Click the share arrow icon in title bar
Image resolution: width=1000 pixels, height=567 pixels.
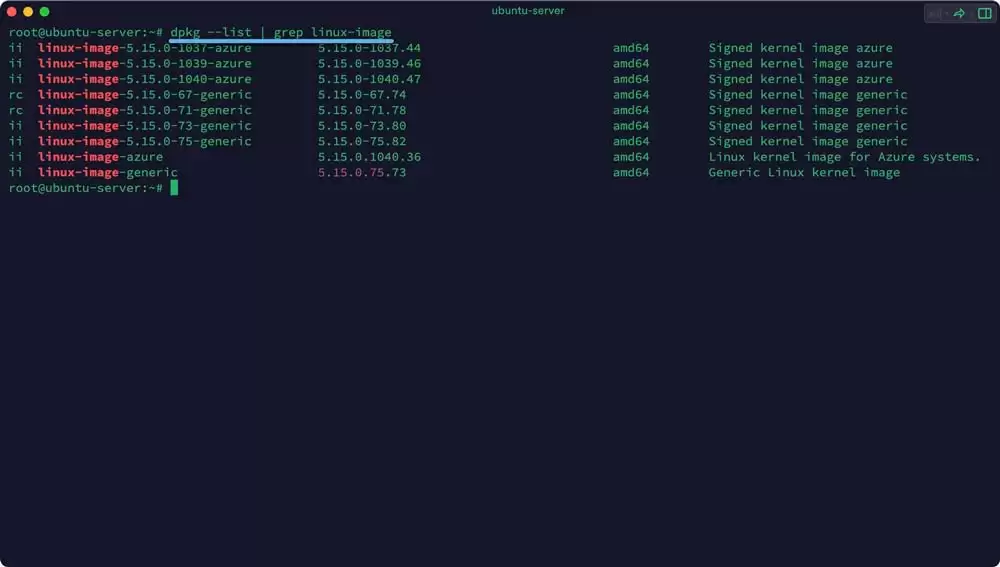[x=959, y=13]
